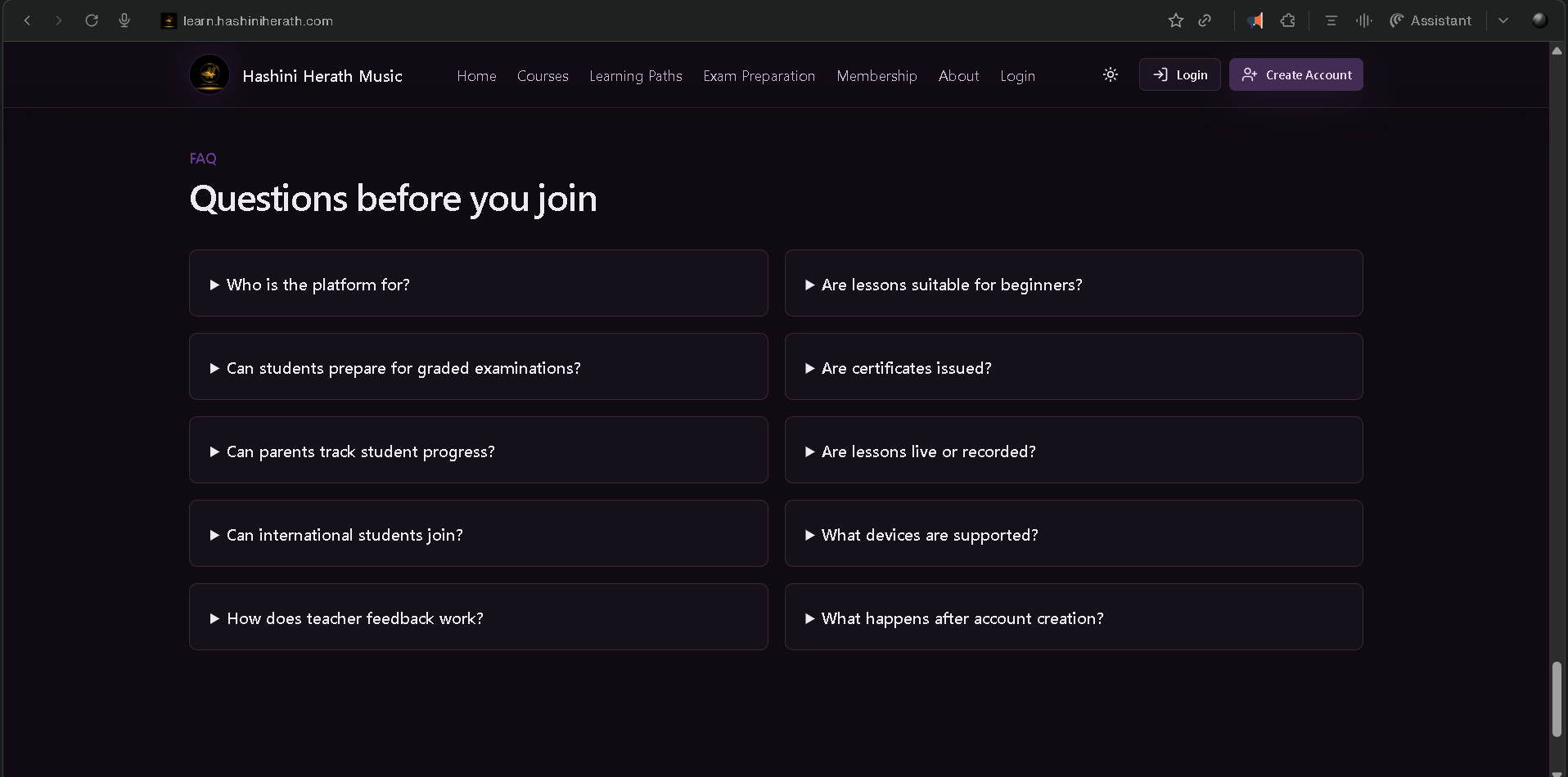Expand the toolbar chevron dropdown
Screen dimensions: 1568x777
click(x=1503, y=20)
